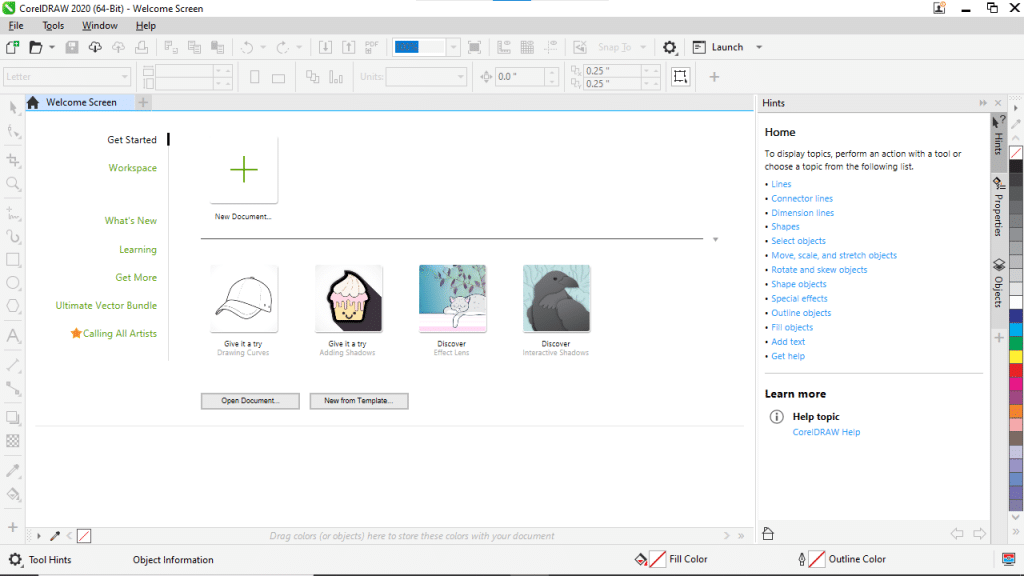Open Options via the gear icon

tap(669, 47)
